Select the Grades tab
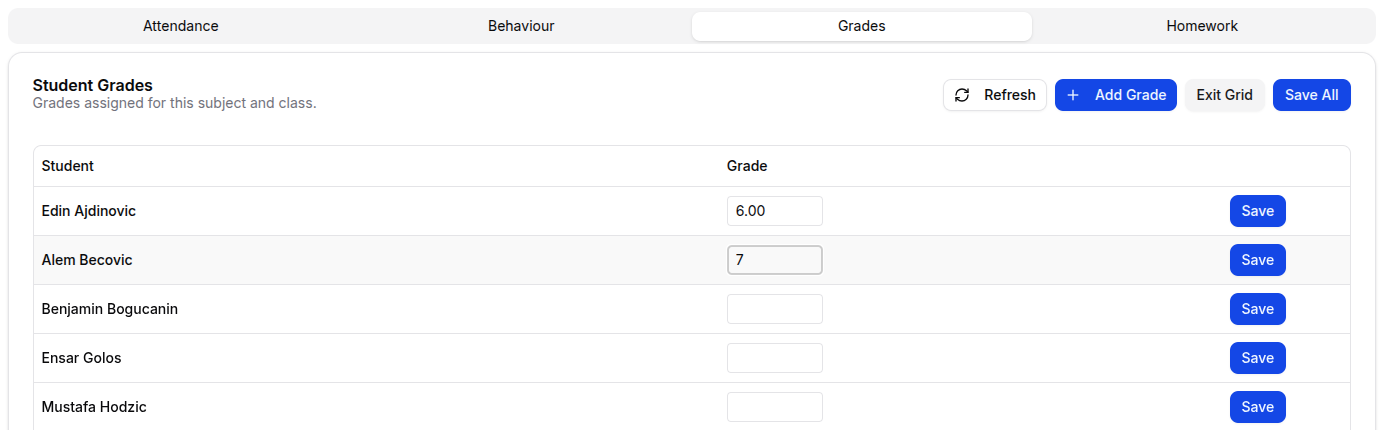Viewport: 1384px width, 430px height. (x=861, y=26)
